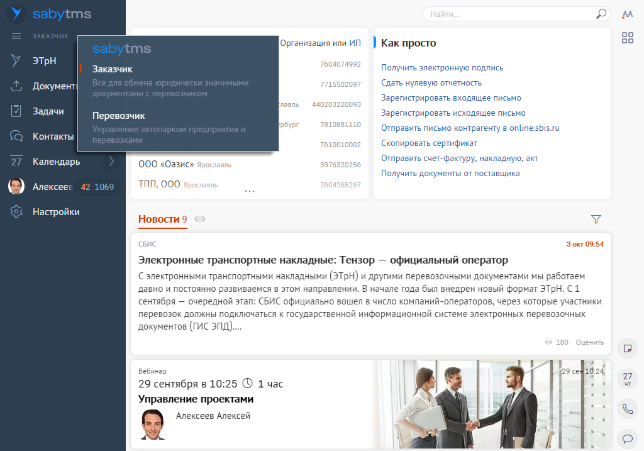Click Получить документы от поставщика link
Screen dimensions: 644x451
click(x=451, y=173)
